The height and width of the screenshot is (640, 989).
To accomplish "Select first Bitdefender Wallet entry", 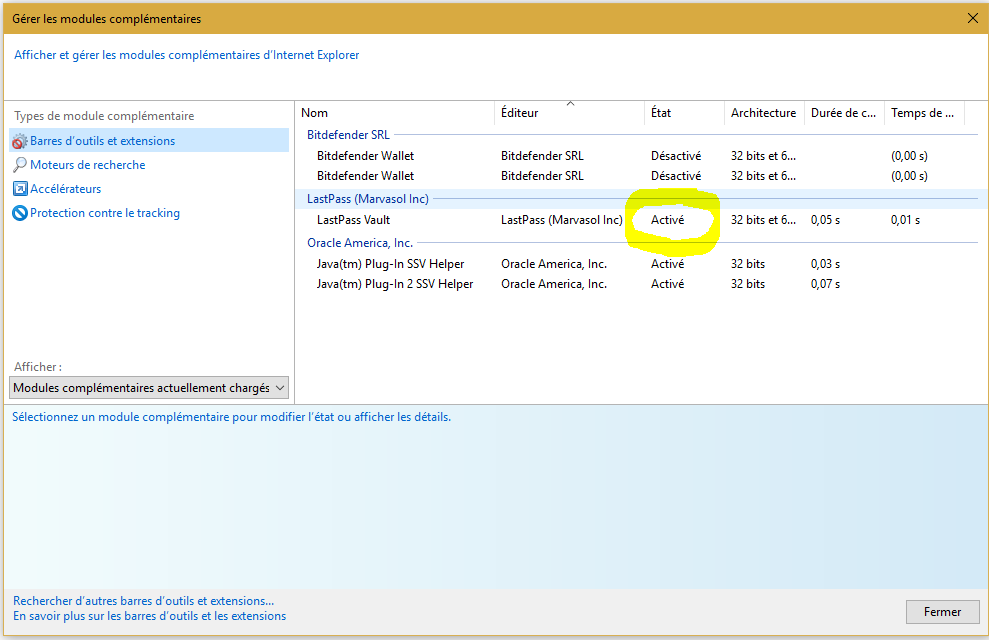I will click(365, 156).
